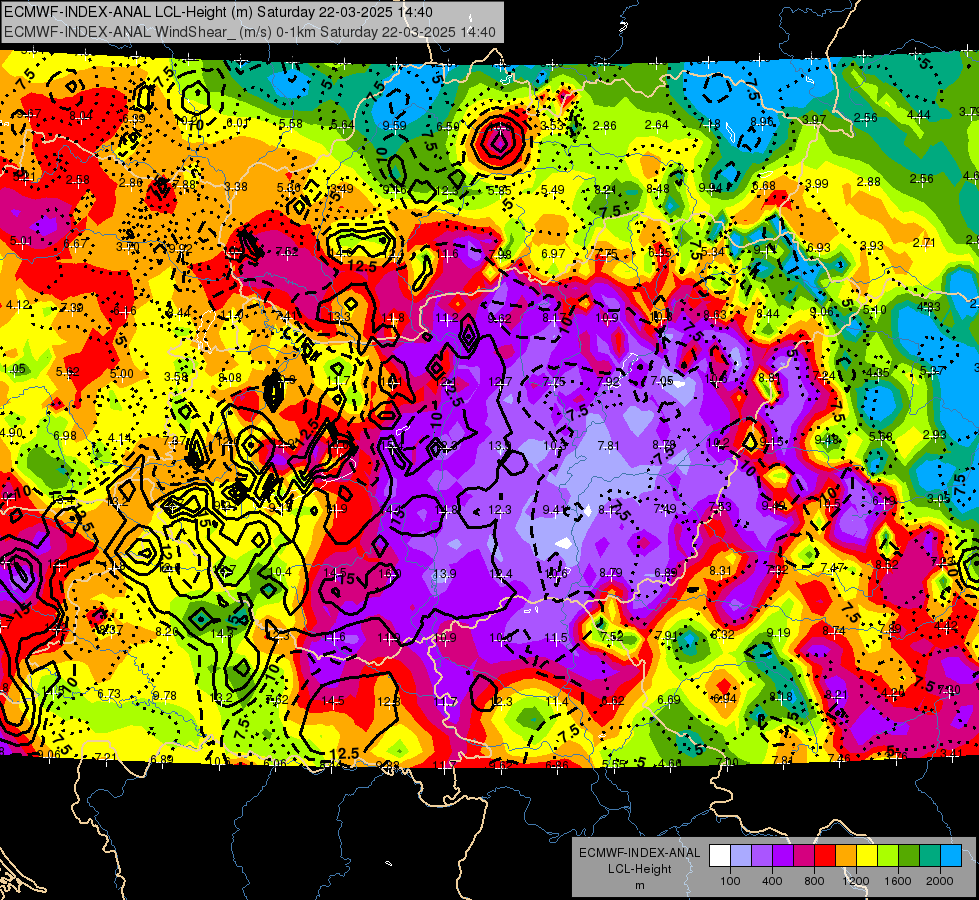Click the grid value 8.31
The width and height of the screenshot is (979, 900).
[x=721, y=570]
